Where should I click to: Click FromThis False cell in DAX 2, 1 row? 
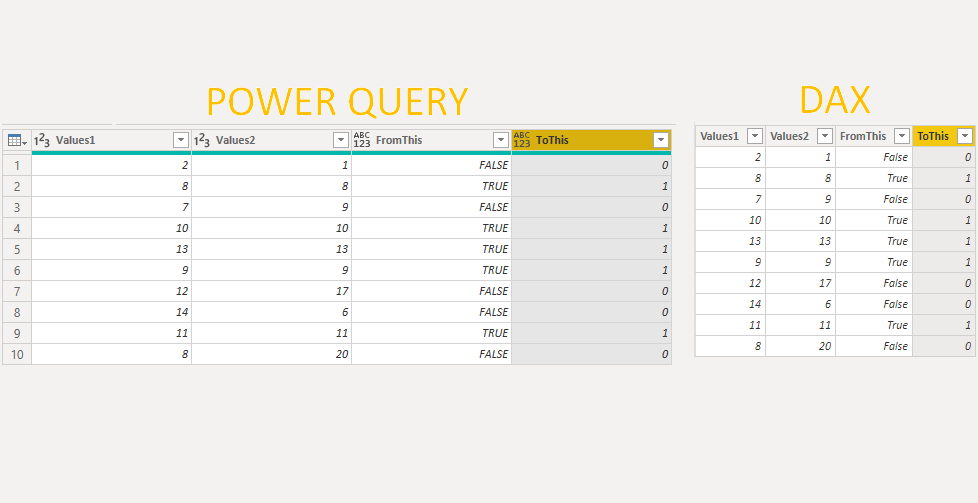[874, 158]
